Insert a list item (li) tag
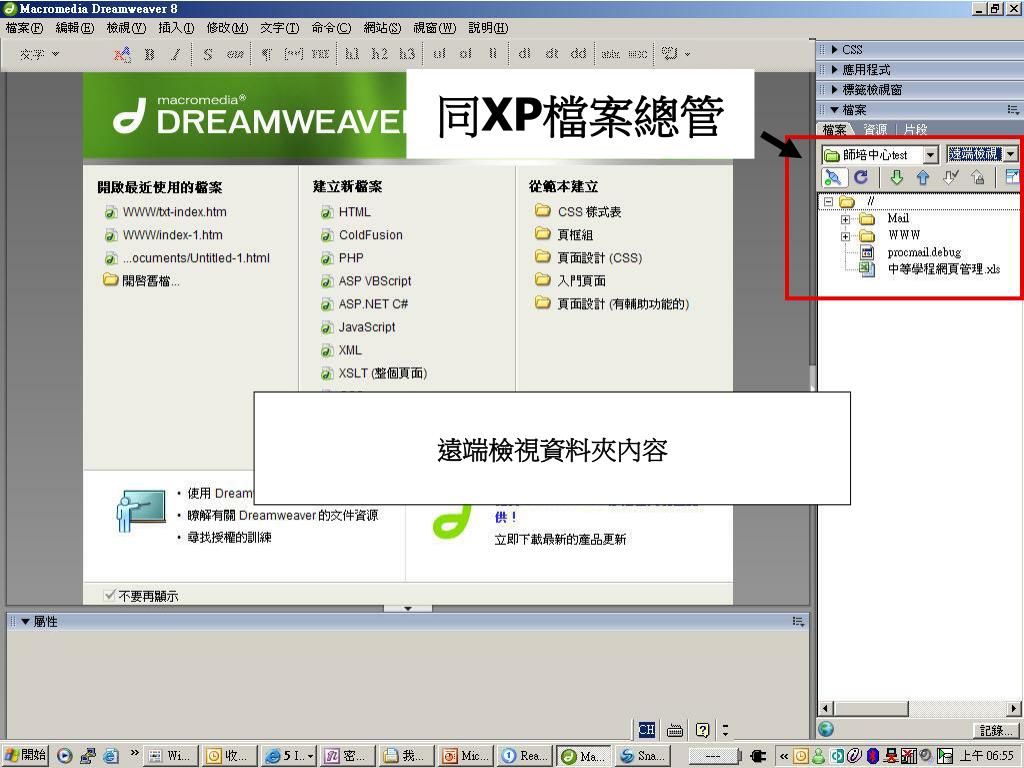Image resolution: width=1024 pixels, height=768 pixels. coord(492,54)
